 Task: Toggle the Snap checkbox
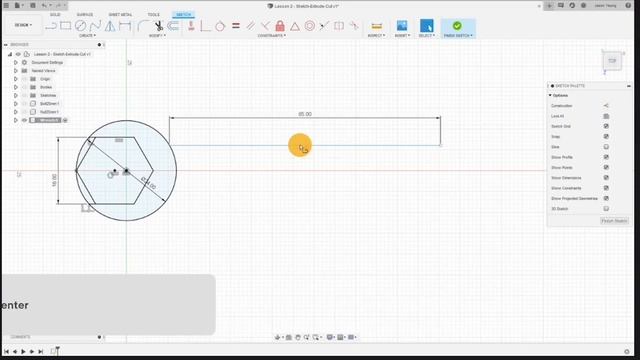coord(606,136)
